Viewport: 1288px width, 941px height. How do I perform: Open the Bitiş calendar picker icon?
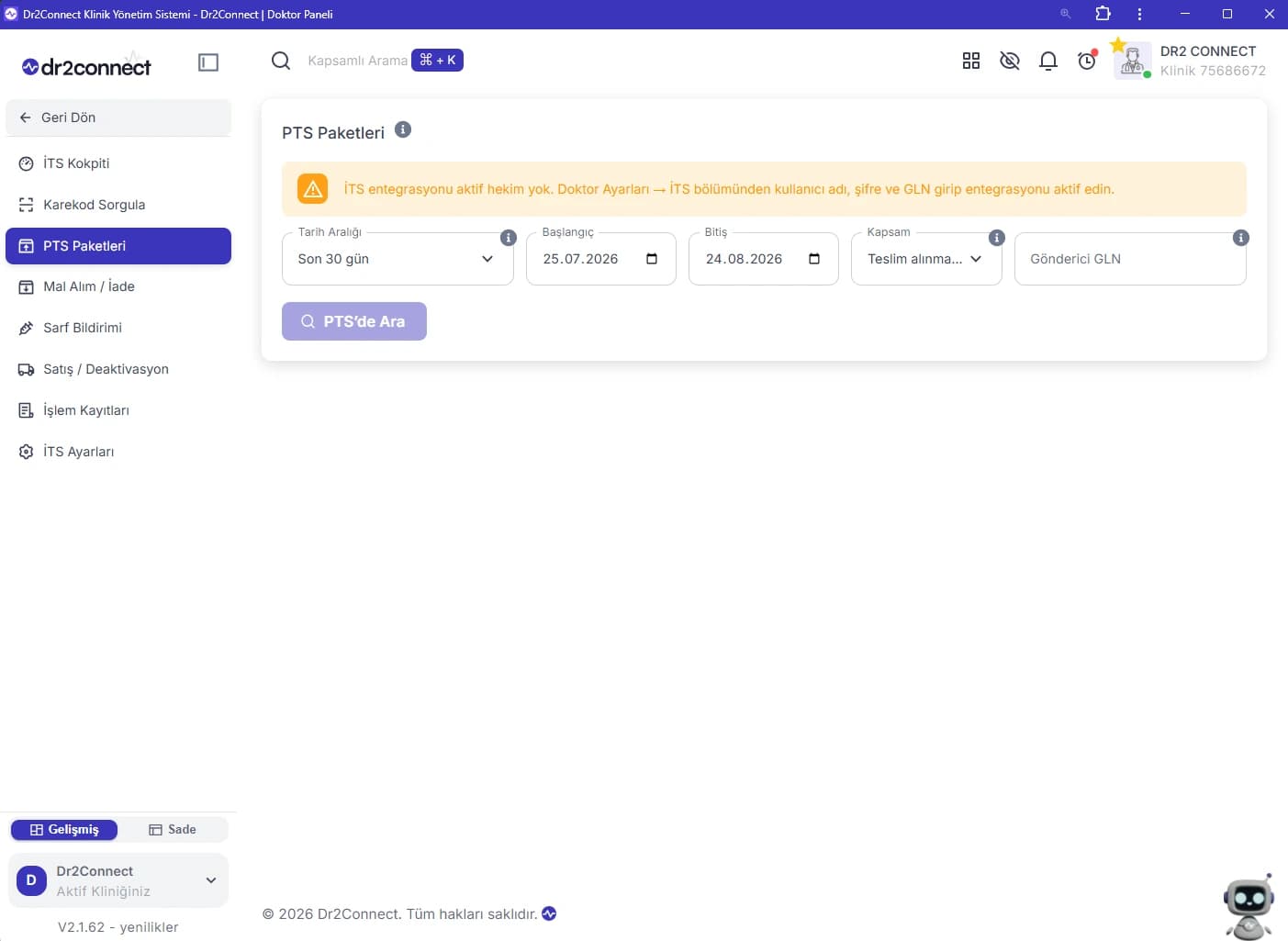pos(814,259)
